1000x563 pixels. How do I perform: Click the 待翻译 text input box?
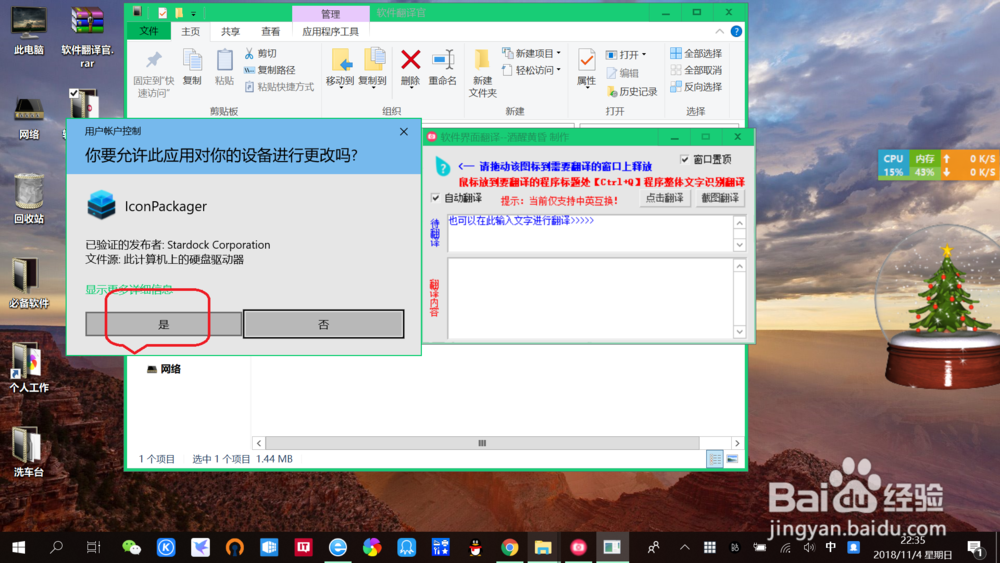pos(590,233)
